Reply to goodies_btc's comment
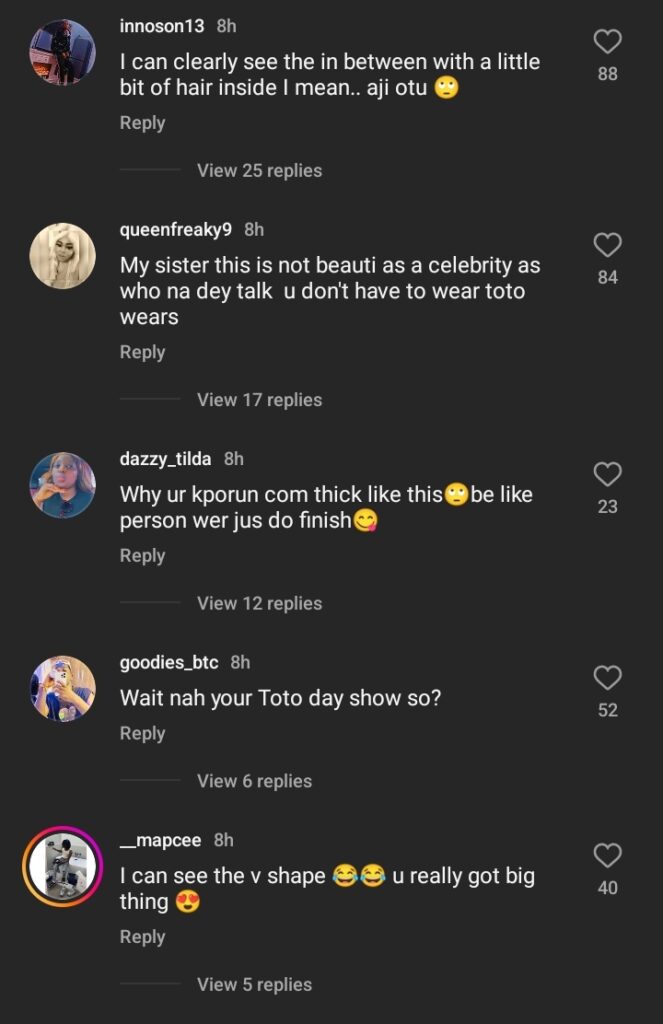Viewport: 663px width, 1024px height. pos(142,733)
